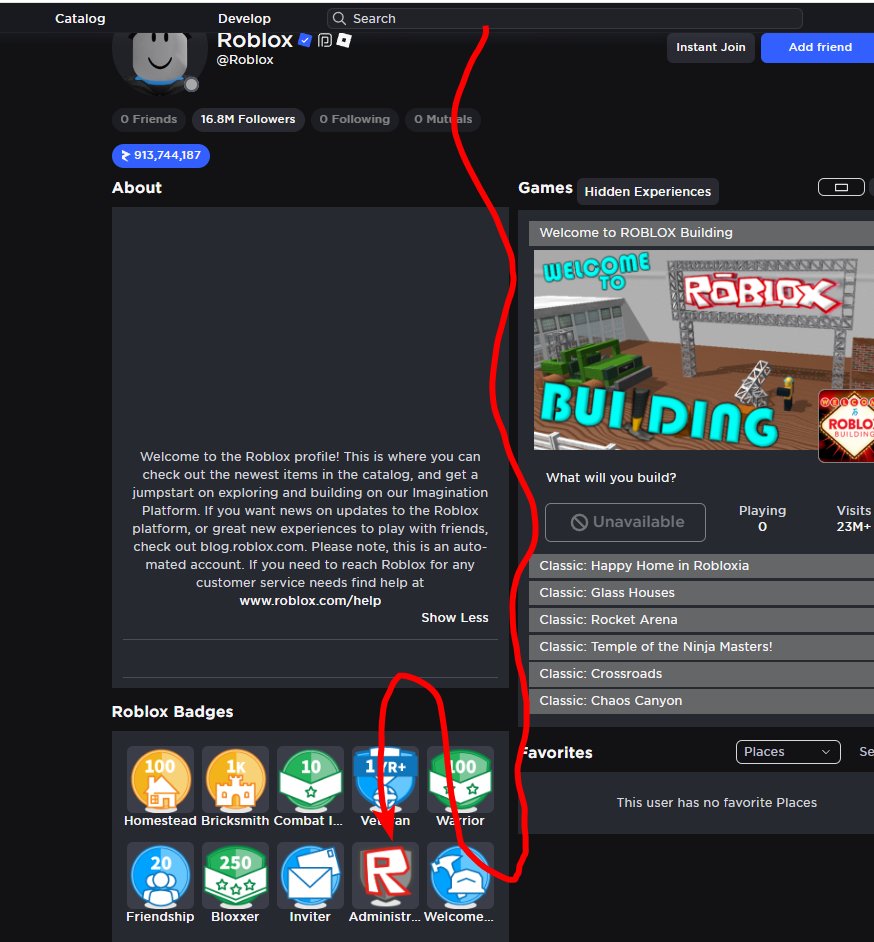Open the www.roblox.com/help link
This screenshot has height=942, width=874.
(x=310, y=601)
